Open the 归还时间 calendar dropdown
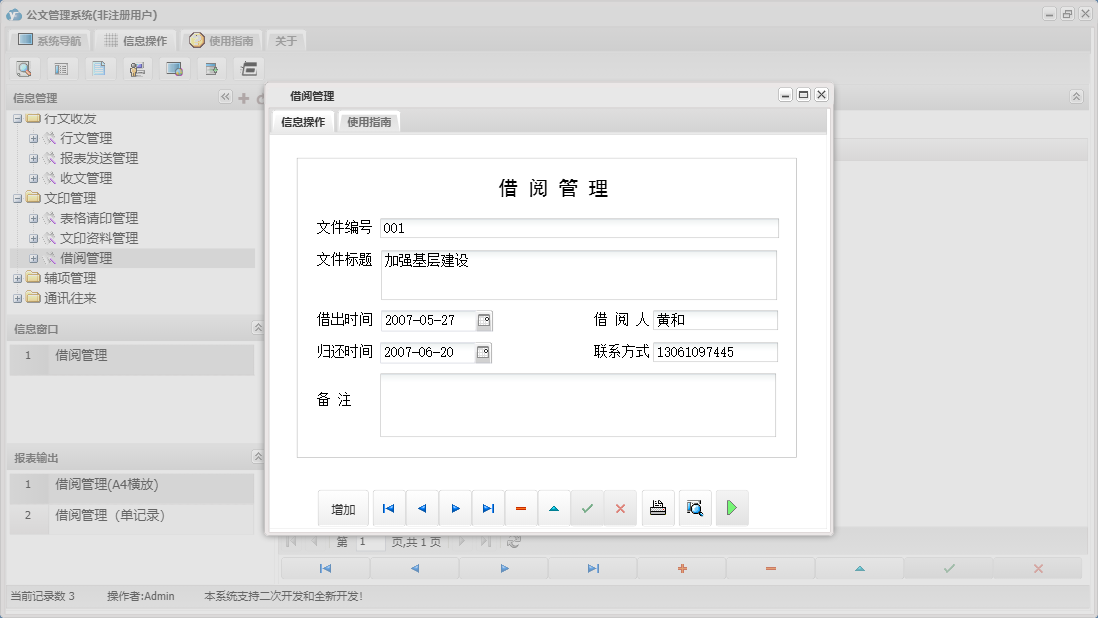Screen dimensions: 1098x618 [483, 352]
